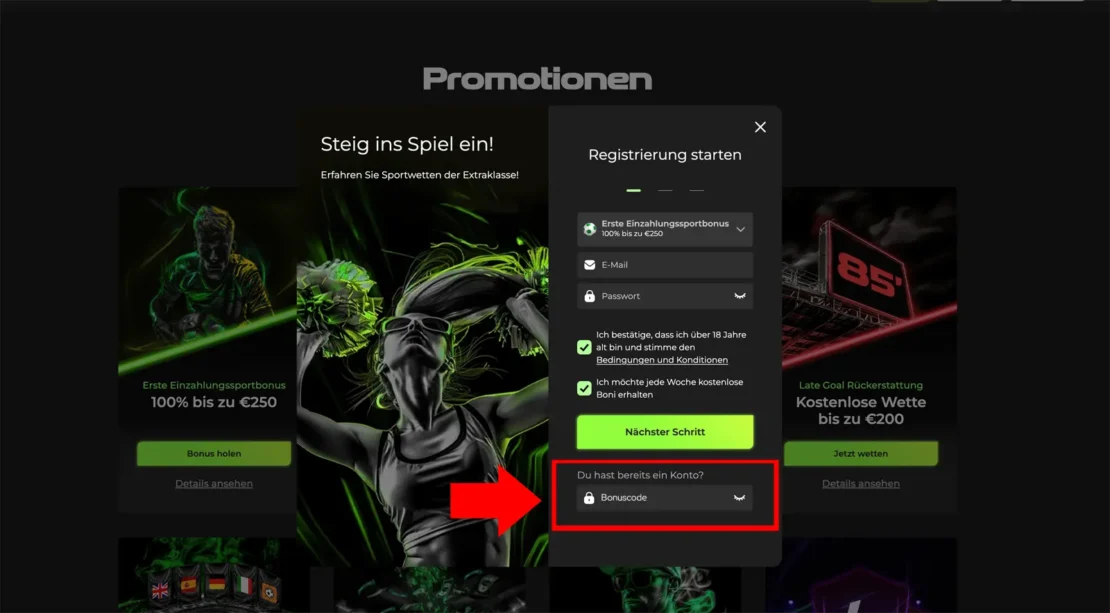
Task: Toggle password visibility eye icon in Passwort field
Action: coord(740,296)
